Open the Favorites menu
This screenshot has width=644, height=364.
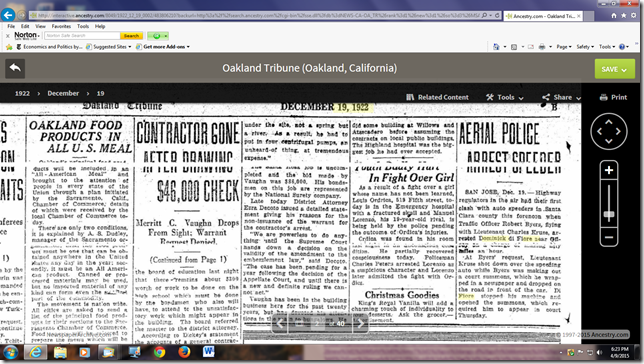tap(61, 26)
